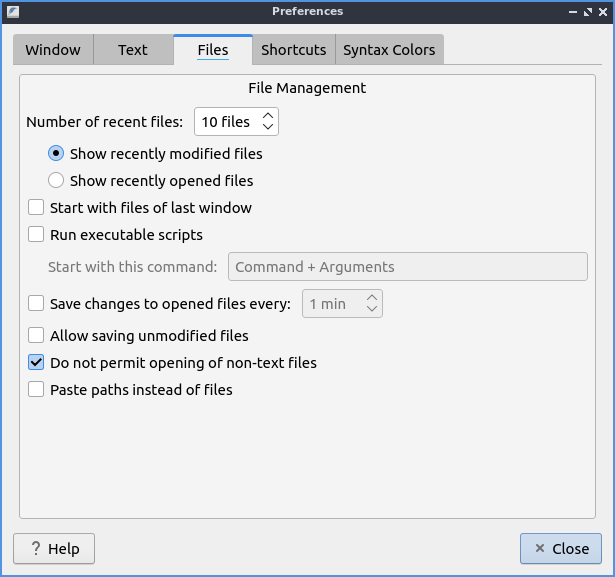Click the app icon in the title bar

coord(12,12)
